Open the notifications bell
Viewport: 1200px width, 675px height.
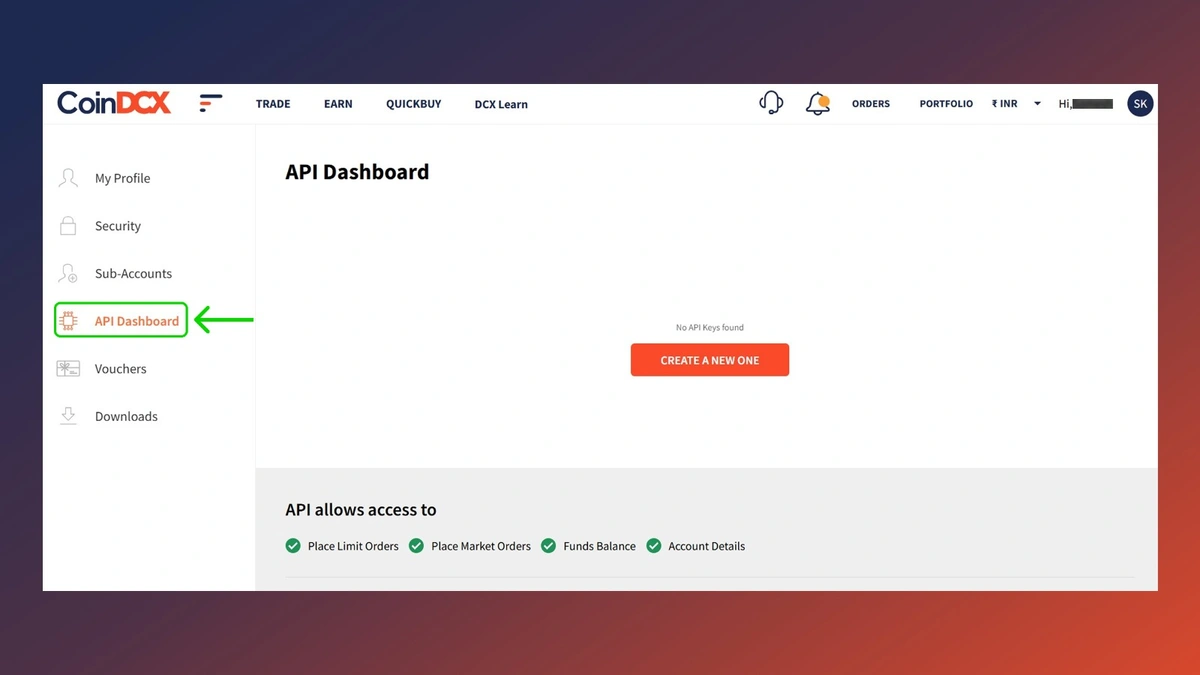[818, 103]
